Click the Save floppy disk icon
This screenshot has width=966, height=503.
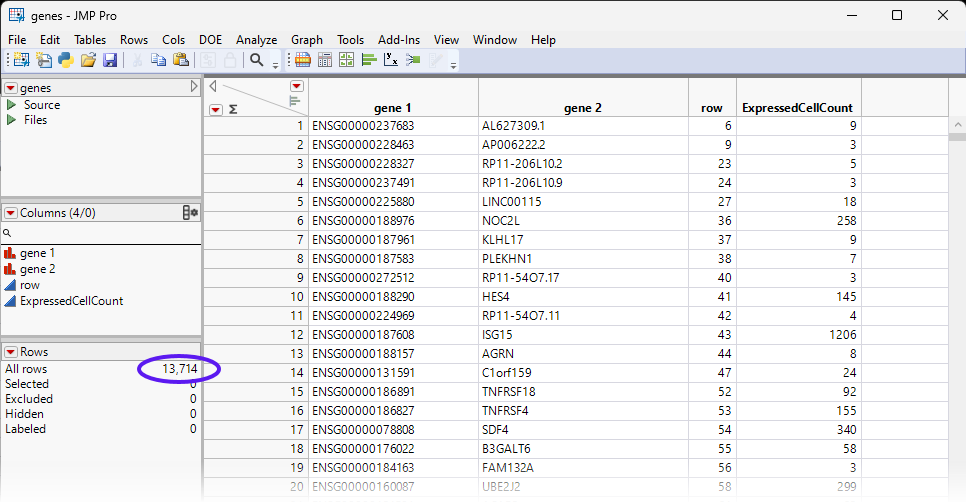click(110, 60)
